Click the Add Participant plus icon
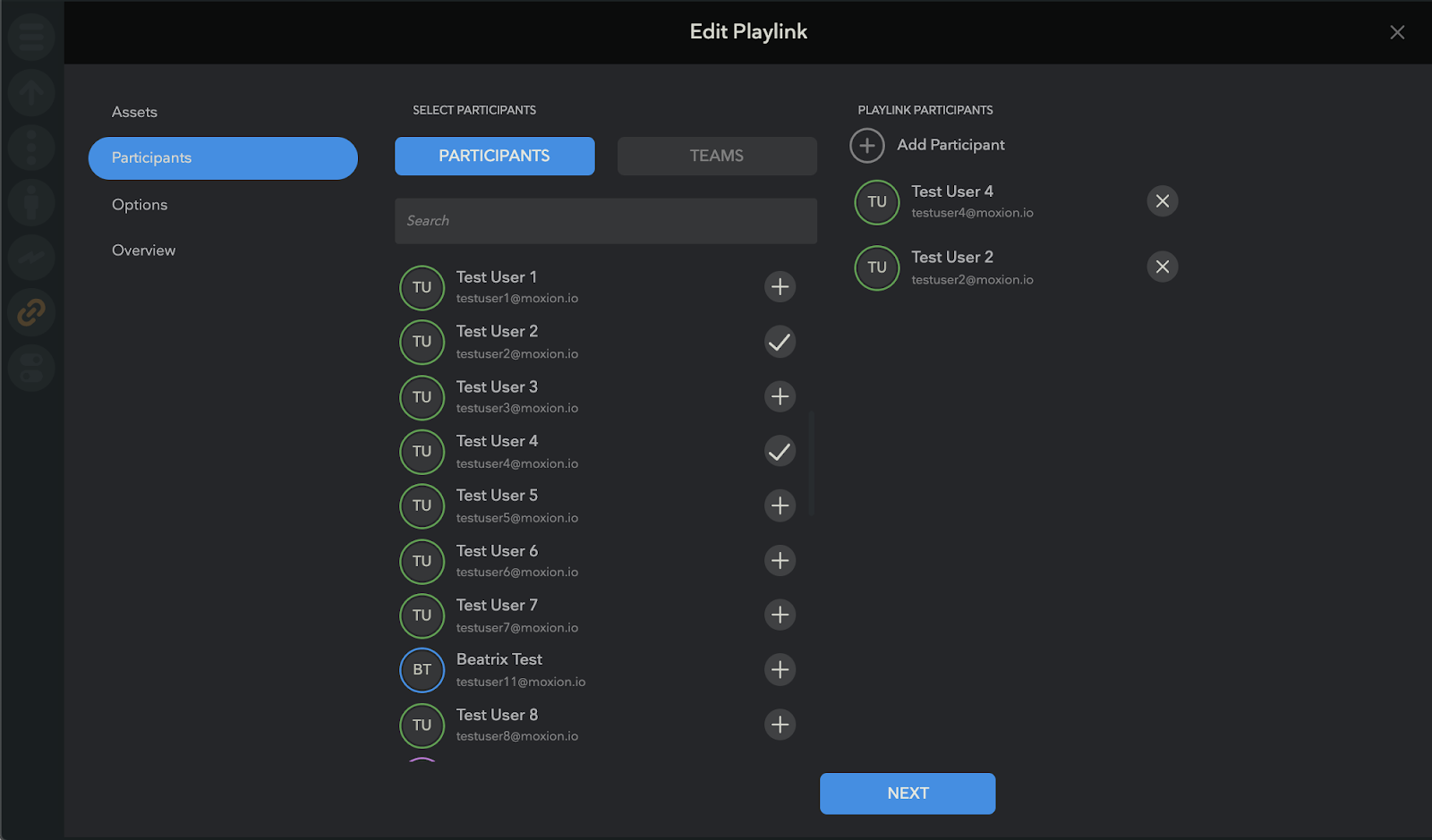Viewport: 1432px width, 840px height. pos(866,145)
